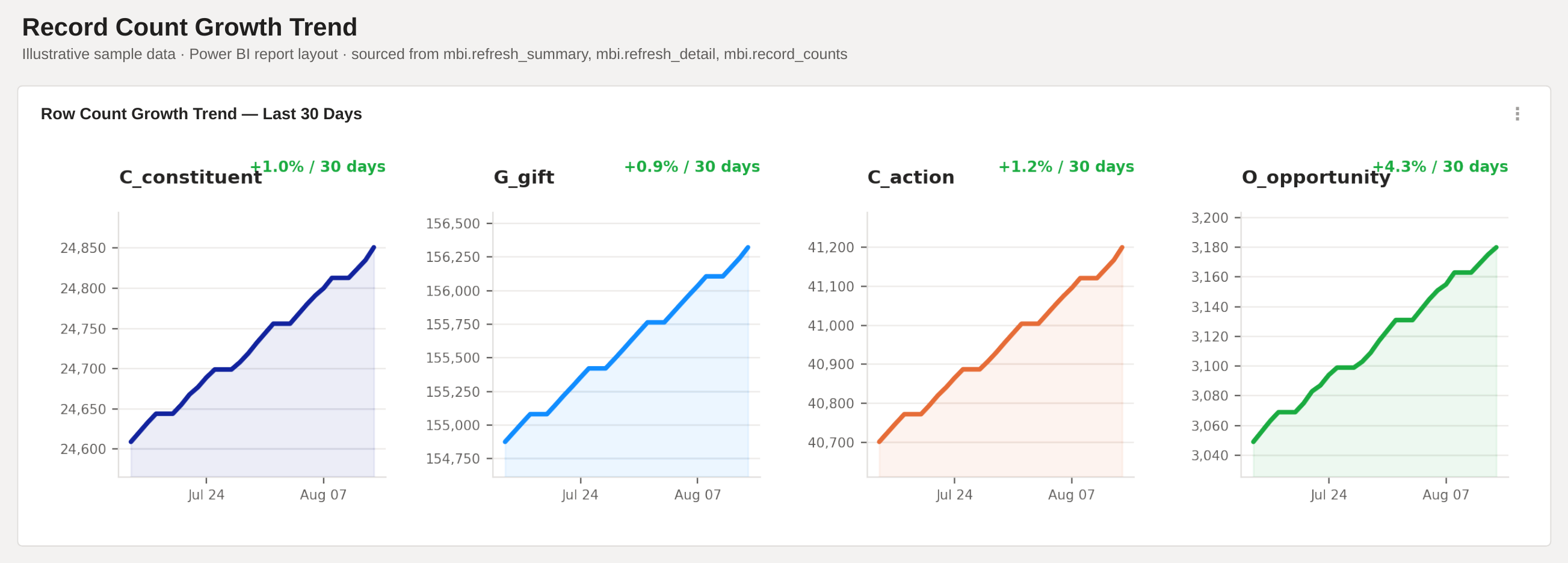Click the +1.2% / 30 days growth label
The width and height of the screenshot is (1568, 563).
[x=1066, y=166]
